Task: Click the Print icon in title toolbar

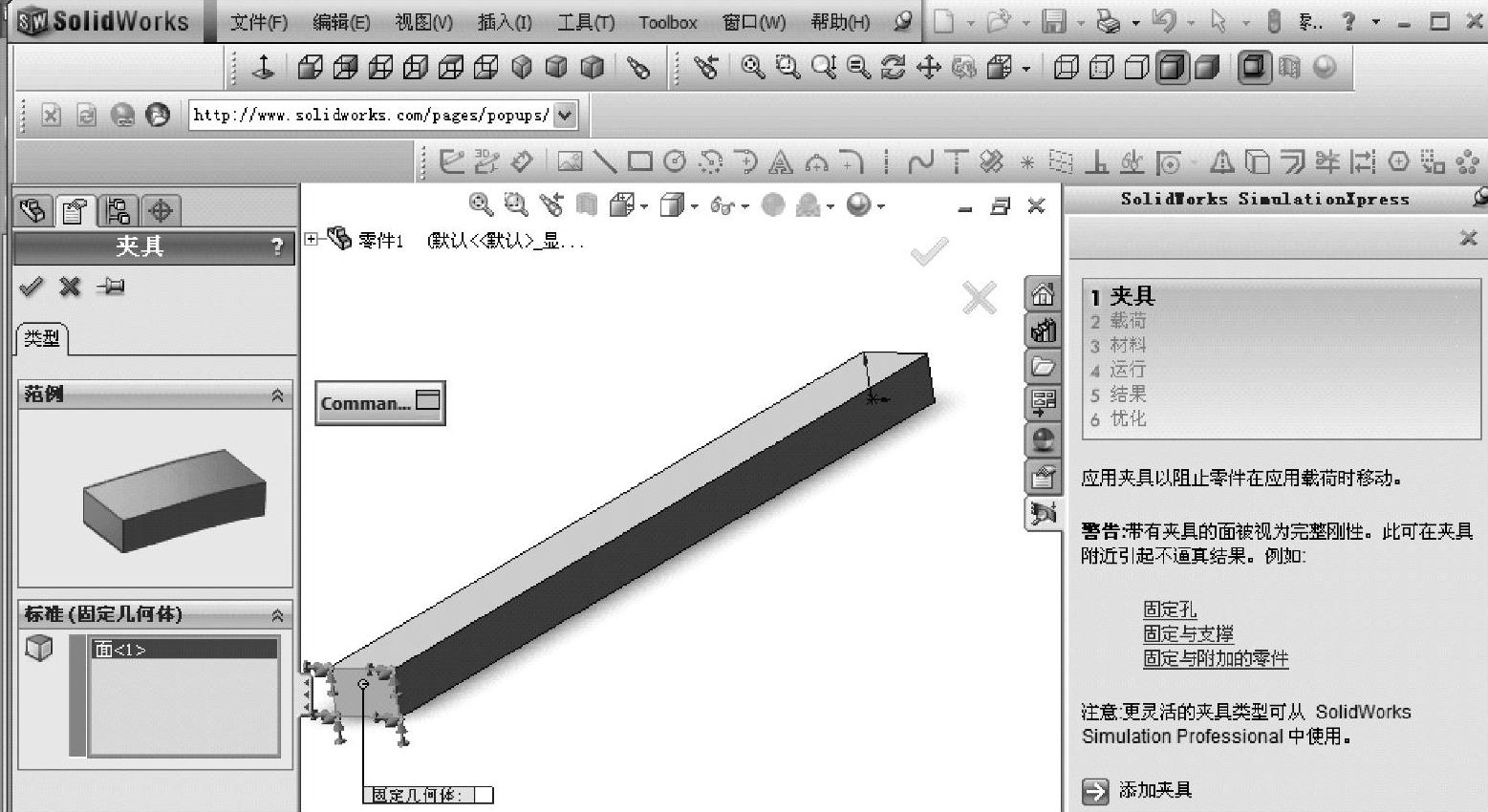Action: point(1108,21)
